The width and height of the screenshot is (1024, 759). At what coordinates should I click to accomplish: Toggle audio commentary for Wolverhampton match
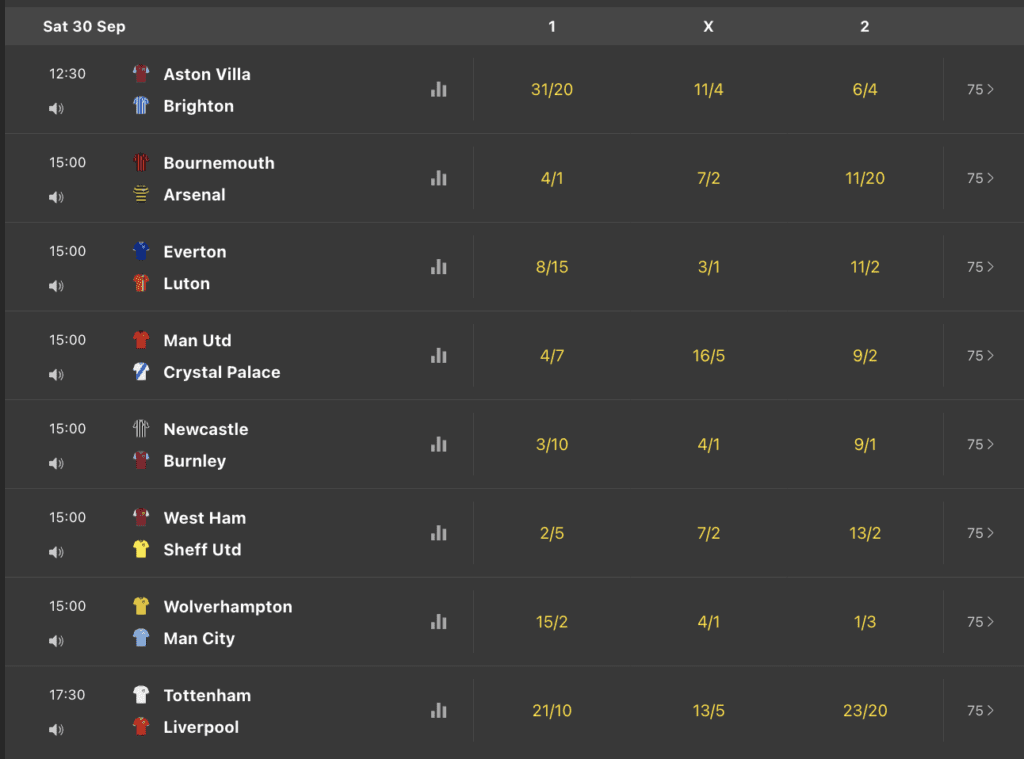pos(56,641)
